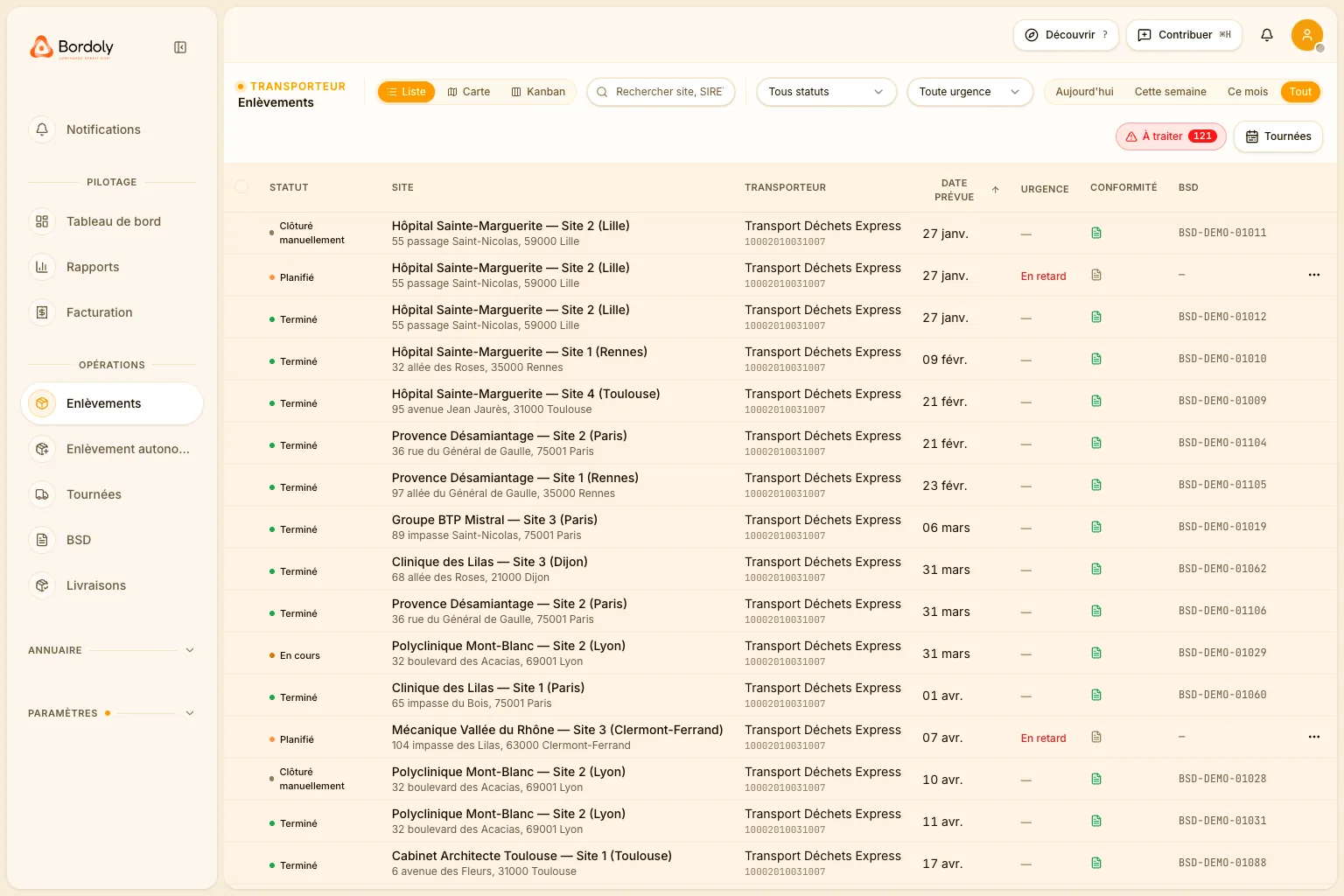Open more actions for 27 janv. En retard row
The width and height of the screenshot is (1344, 896).
click(x=1313, y=275)
